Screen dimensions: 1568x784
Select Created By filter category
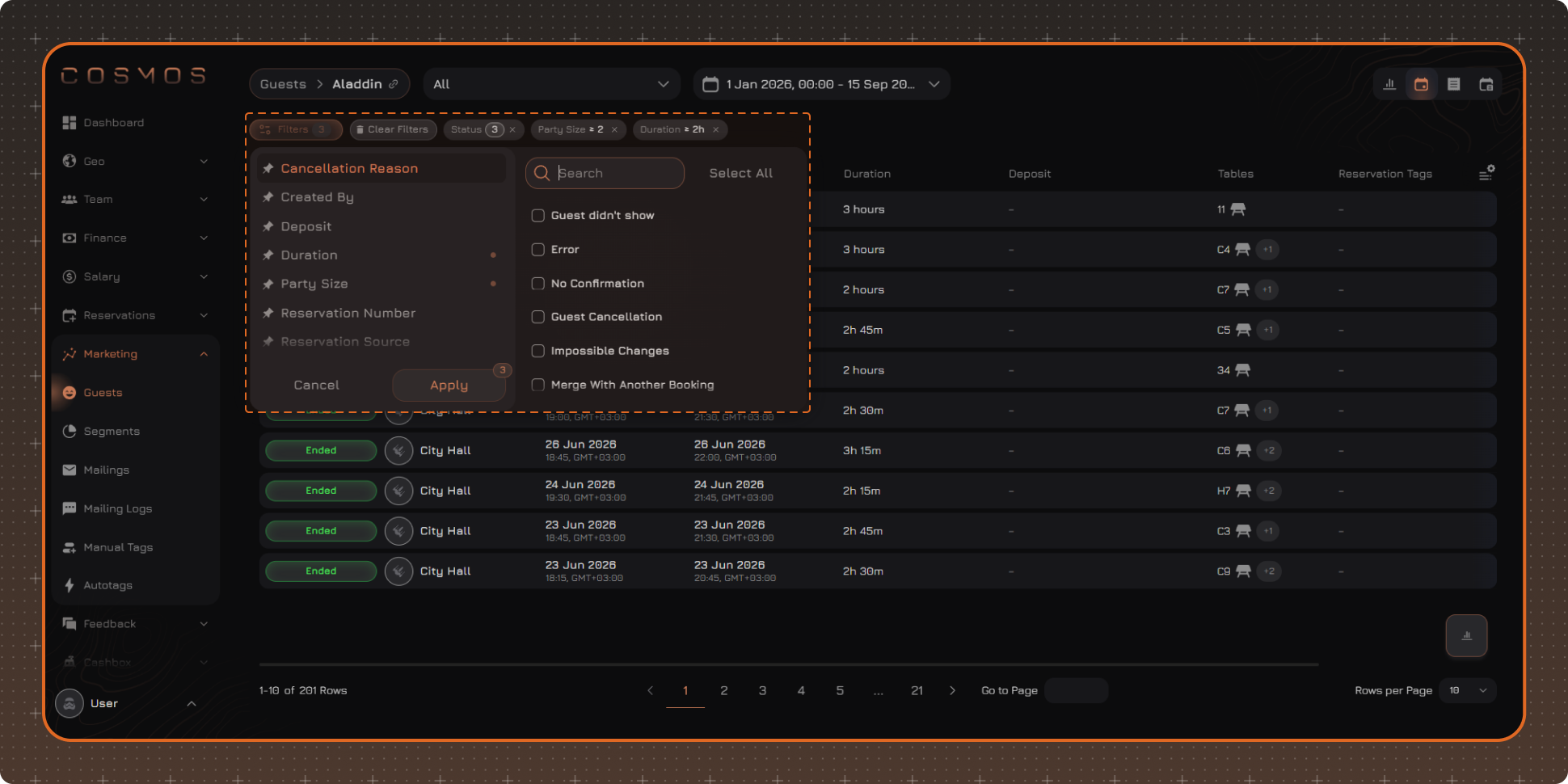tap(381, 197)
